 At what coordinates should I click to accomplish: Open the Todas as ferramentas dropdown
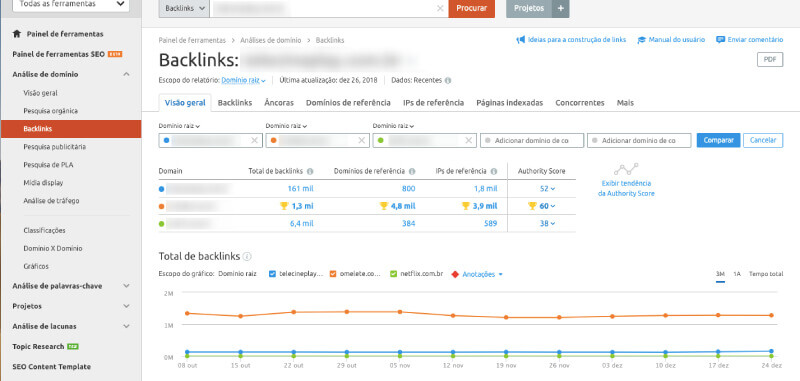(71, 5)
